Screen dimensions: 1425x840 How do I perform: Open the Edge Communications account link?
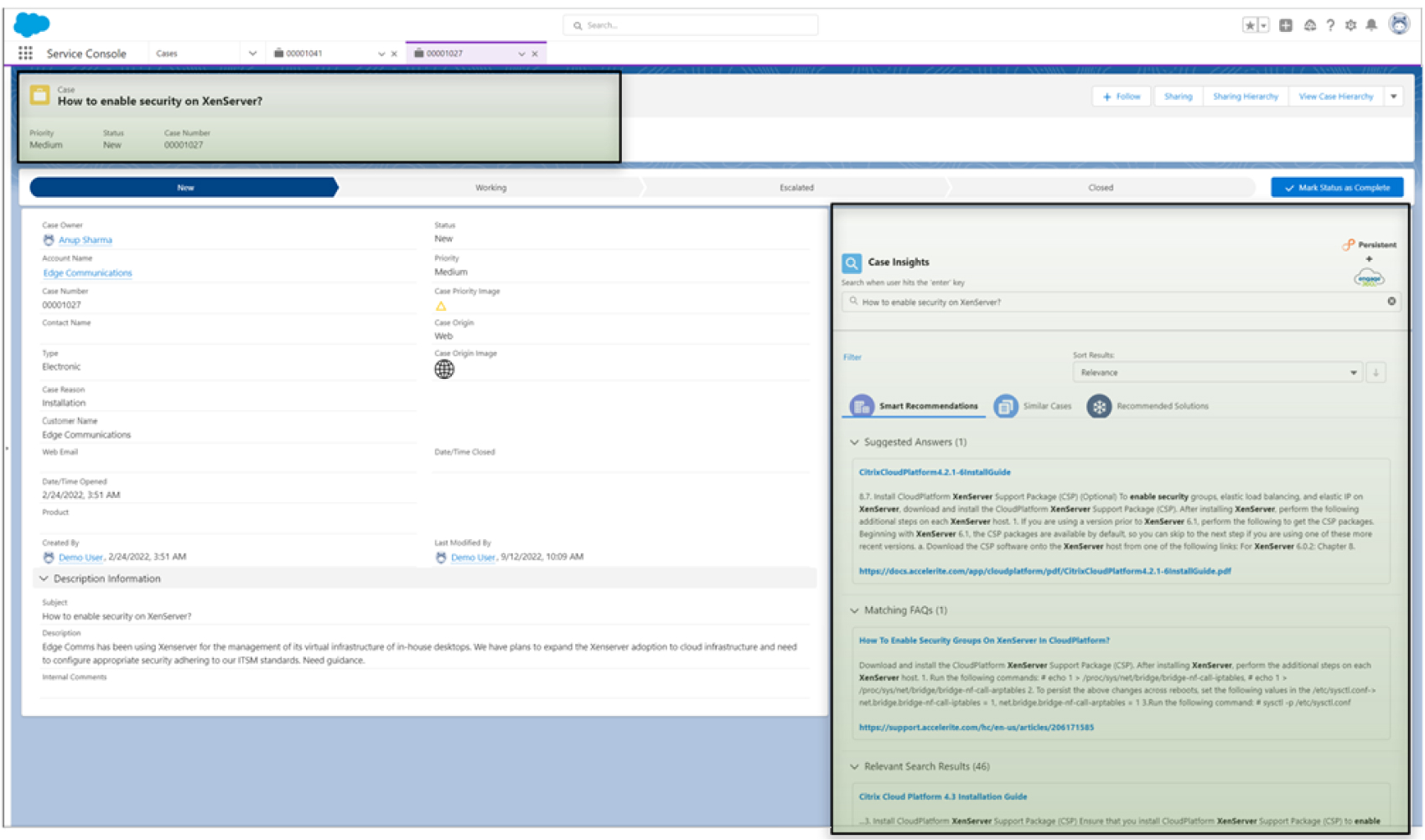(x=87, y=272)
